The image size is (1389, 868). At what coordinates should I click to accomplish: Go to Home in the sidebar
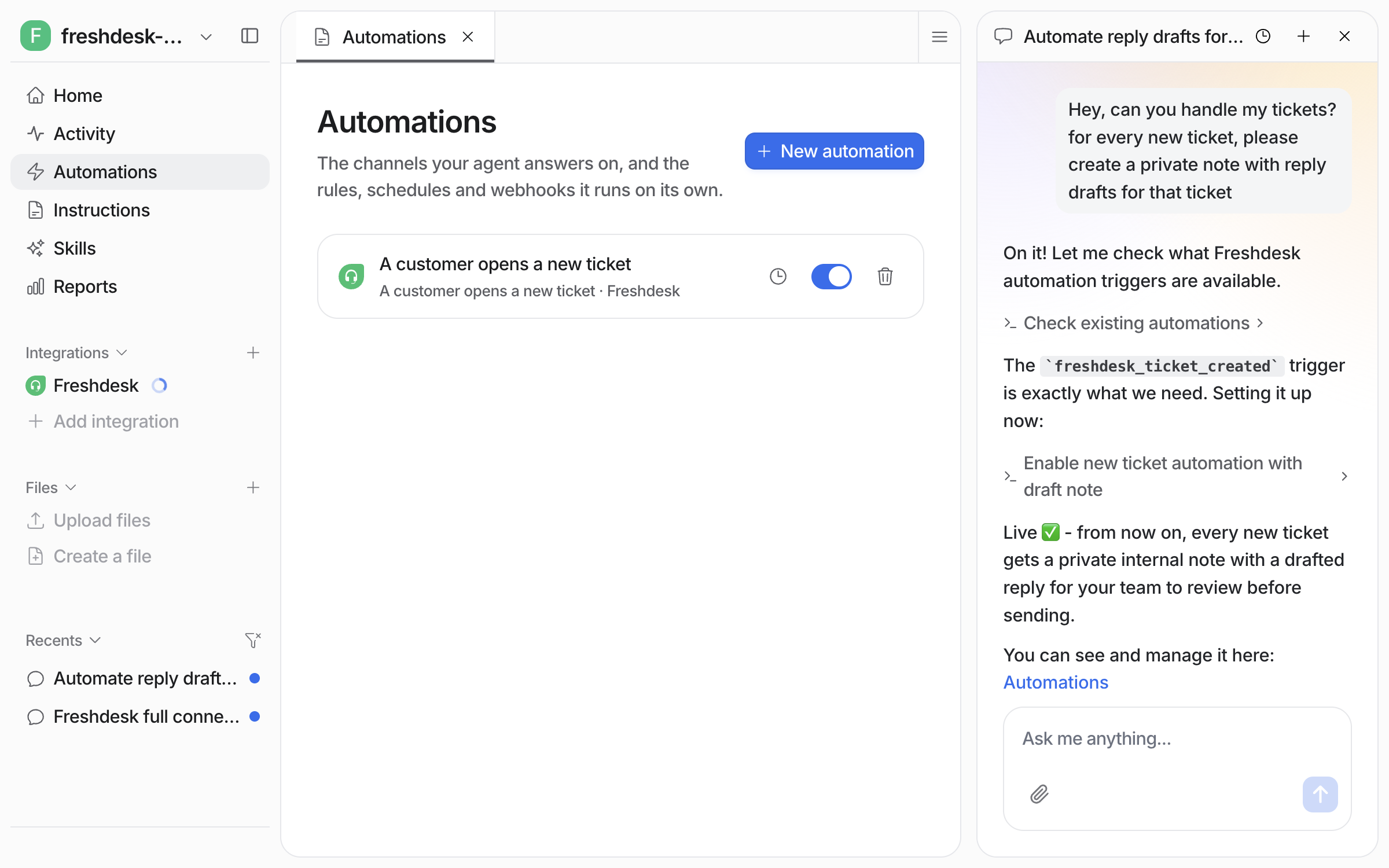[x=140, y=95]
